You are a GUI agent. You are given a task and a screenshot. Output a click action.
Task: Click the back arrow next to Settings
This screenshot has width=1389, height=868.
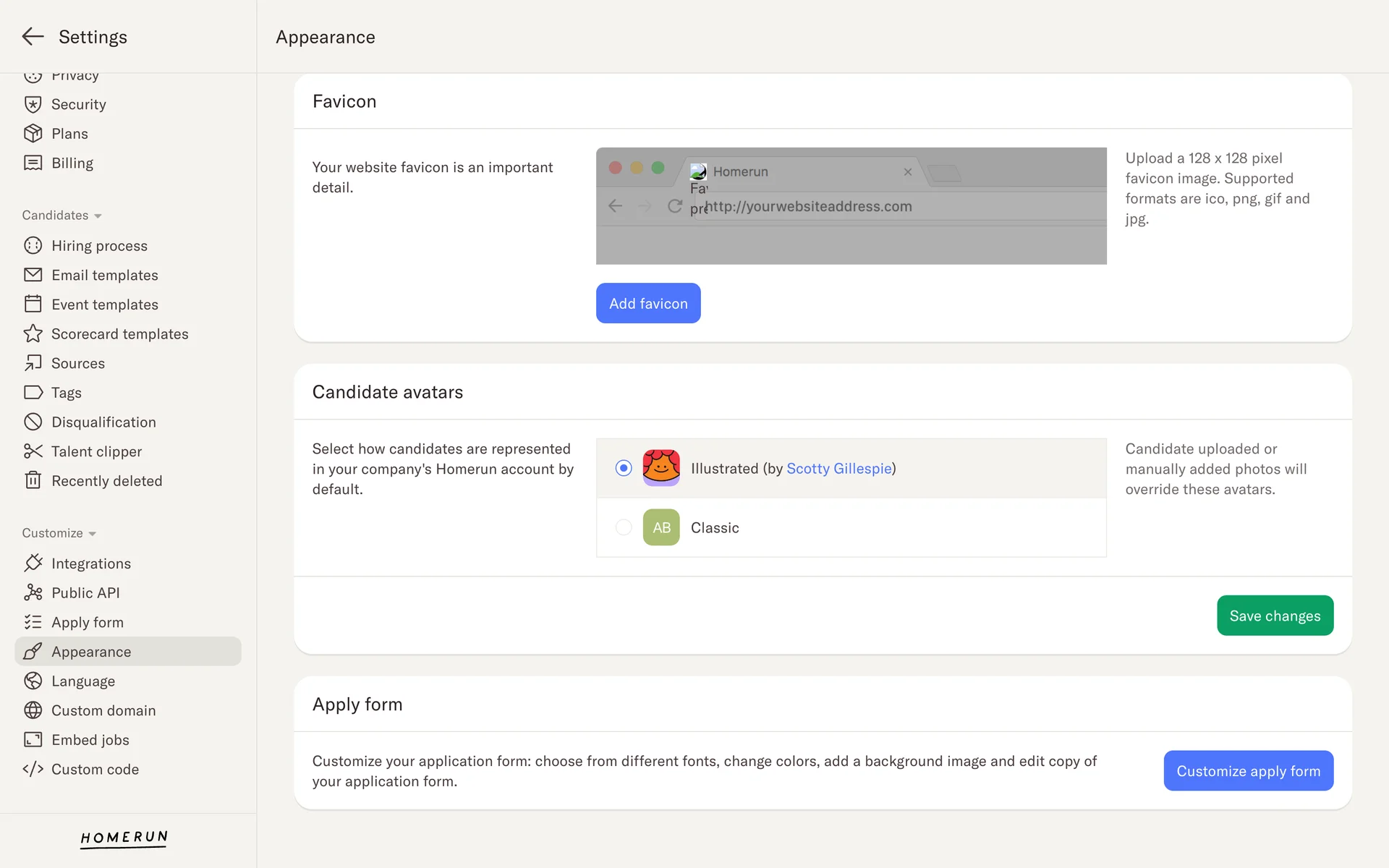(33, 36)
